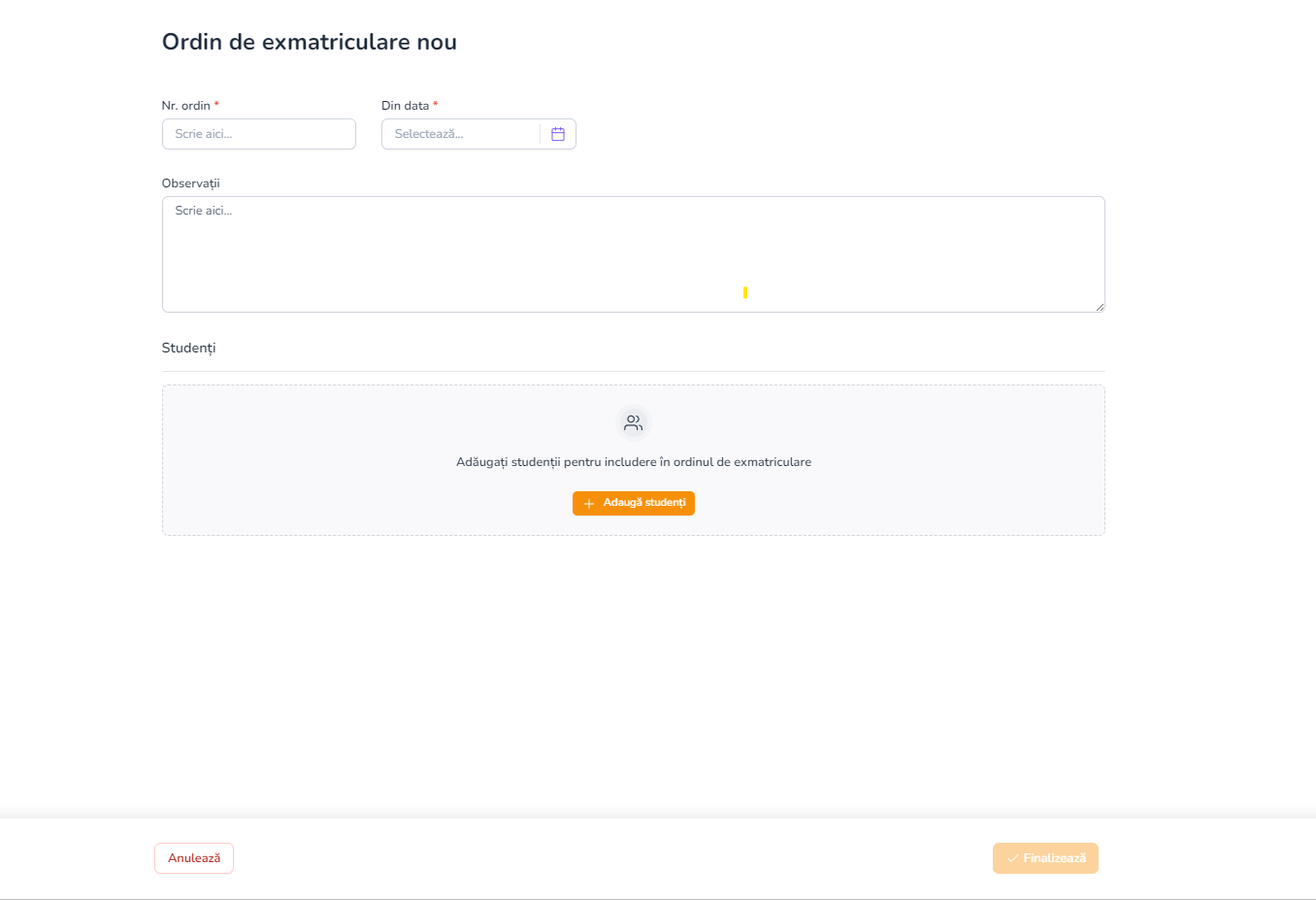
Task: Focus the Nr. ordin input field
Action: point(259,134)
